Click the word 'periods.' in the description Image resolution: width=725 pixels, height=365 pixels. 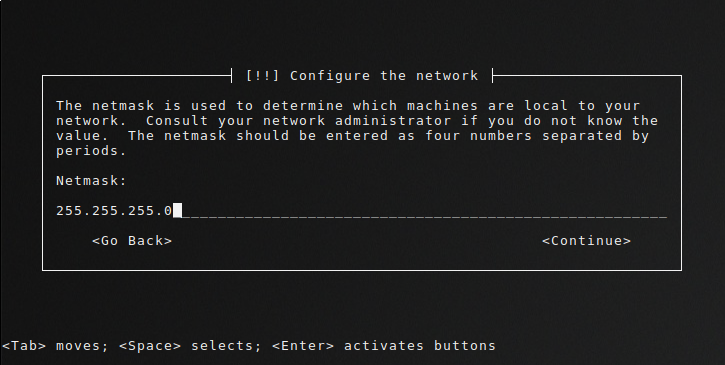click(x=91, y=151)
